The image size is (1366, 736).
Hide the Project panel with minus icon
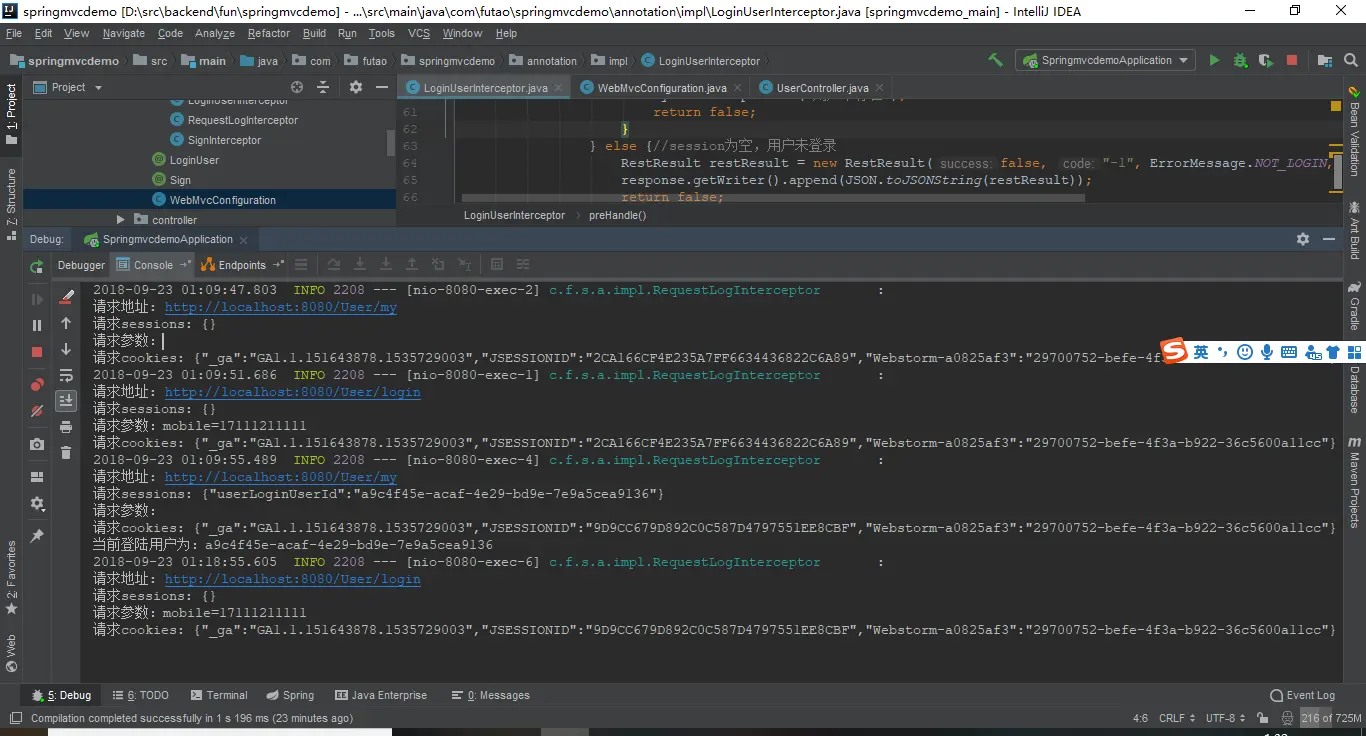pyautogui.click(x=382, y=87)
